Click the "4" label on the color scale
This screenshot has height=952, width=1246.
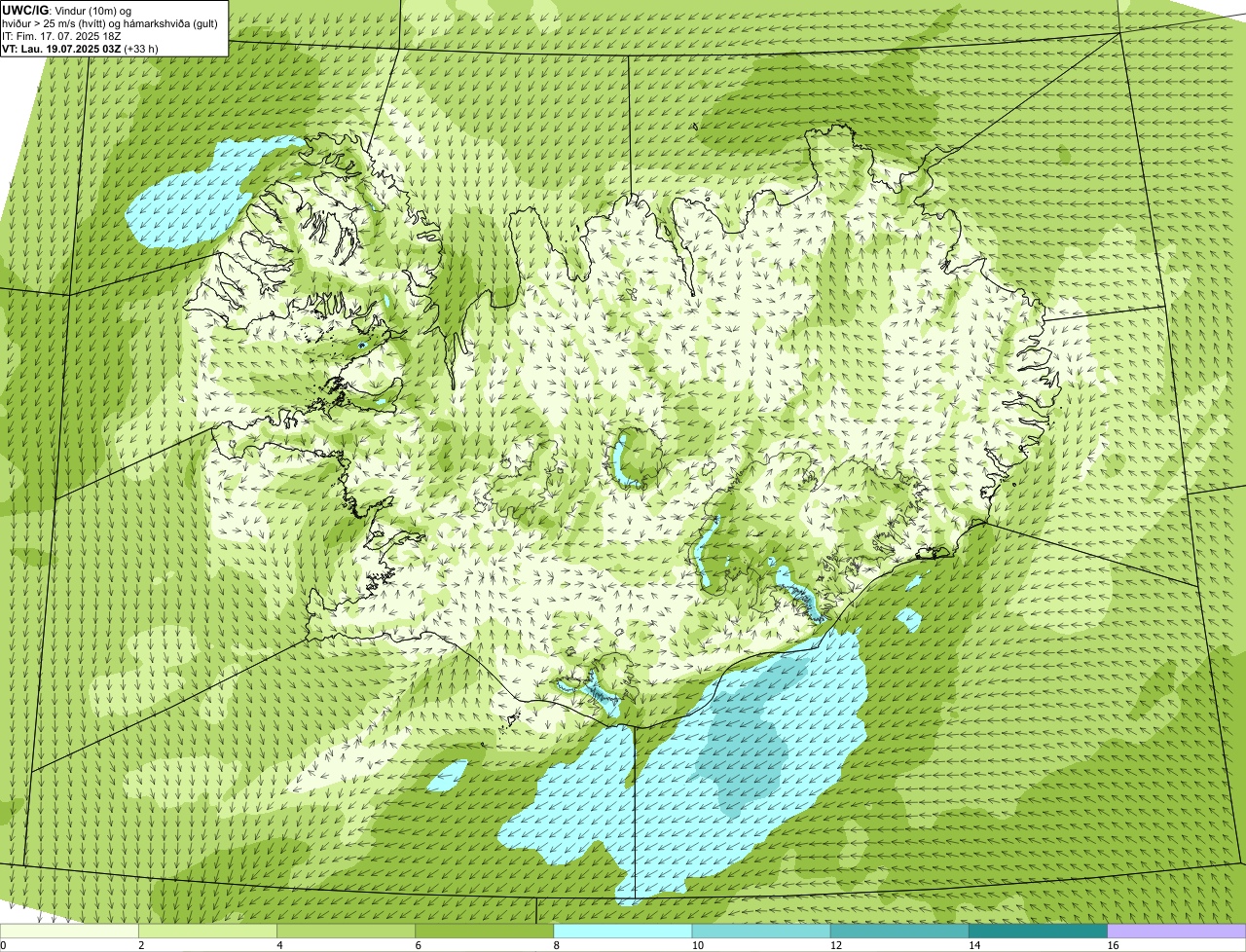[280, 945]
